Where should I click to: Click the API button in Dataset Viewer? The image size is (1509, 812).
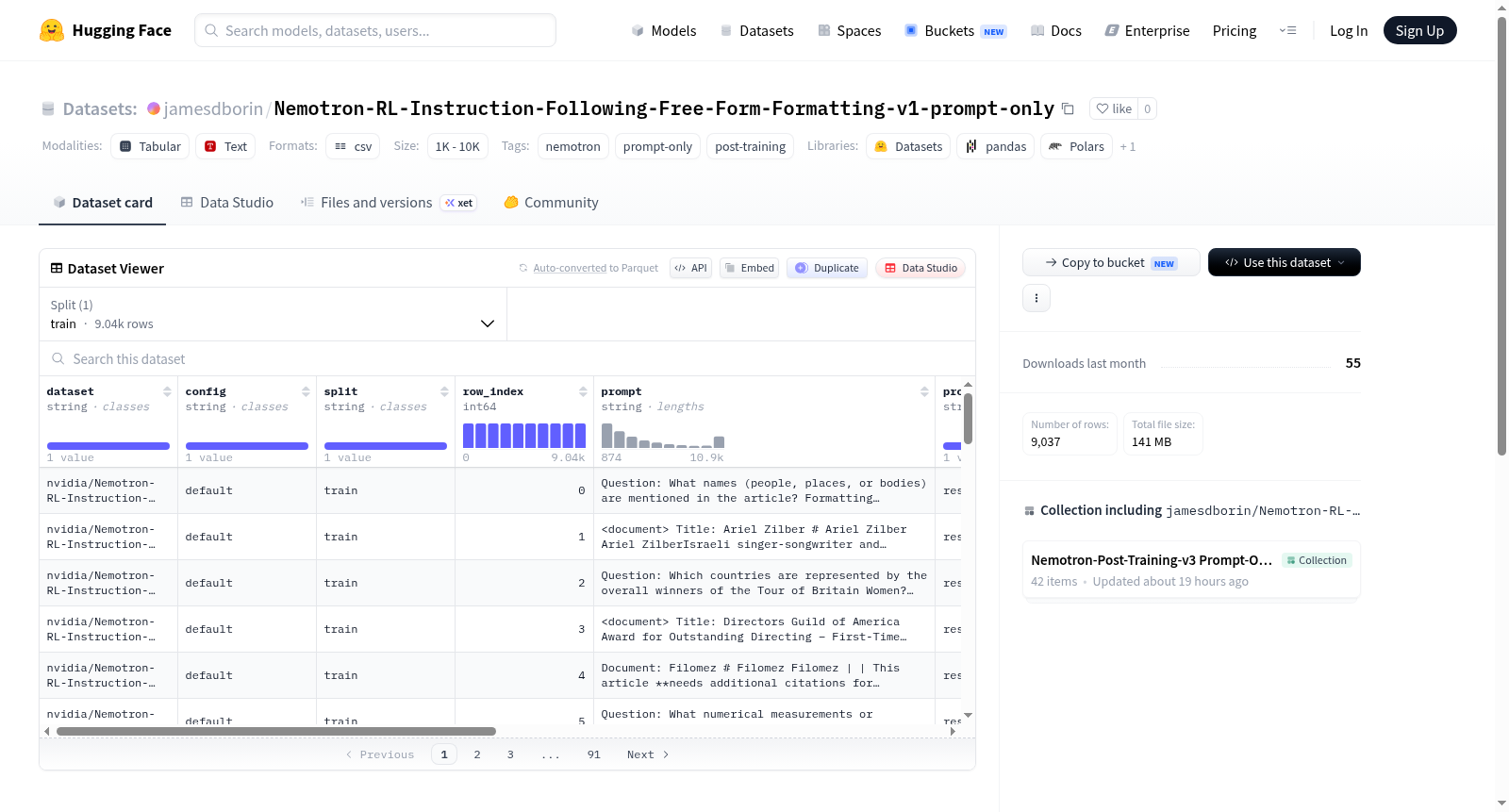(x=690, y=268)
